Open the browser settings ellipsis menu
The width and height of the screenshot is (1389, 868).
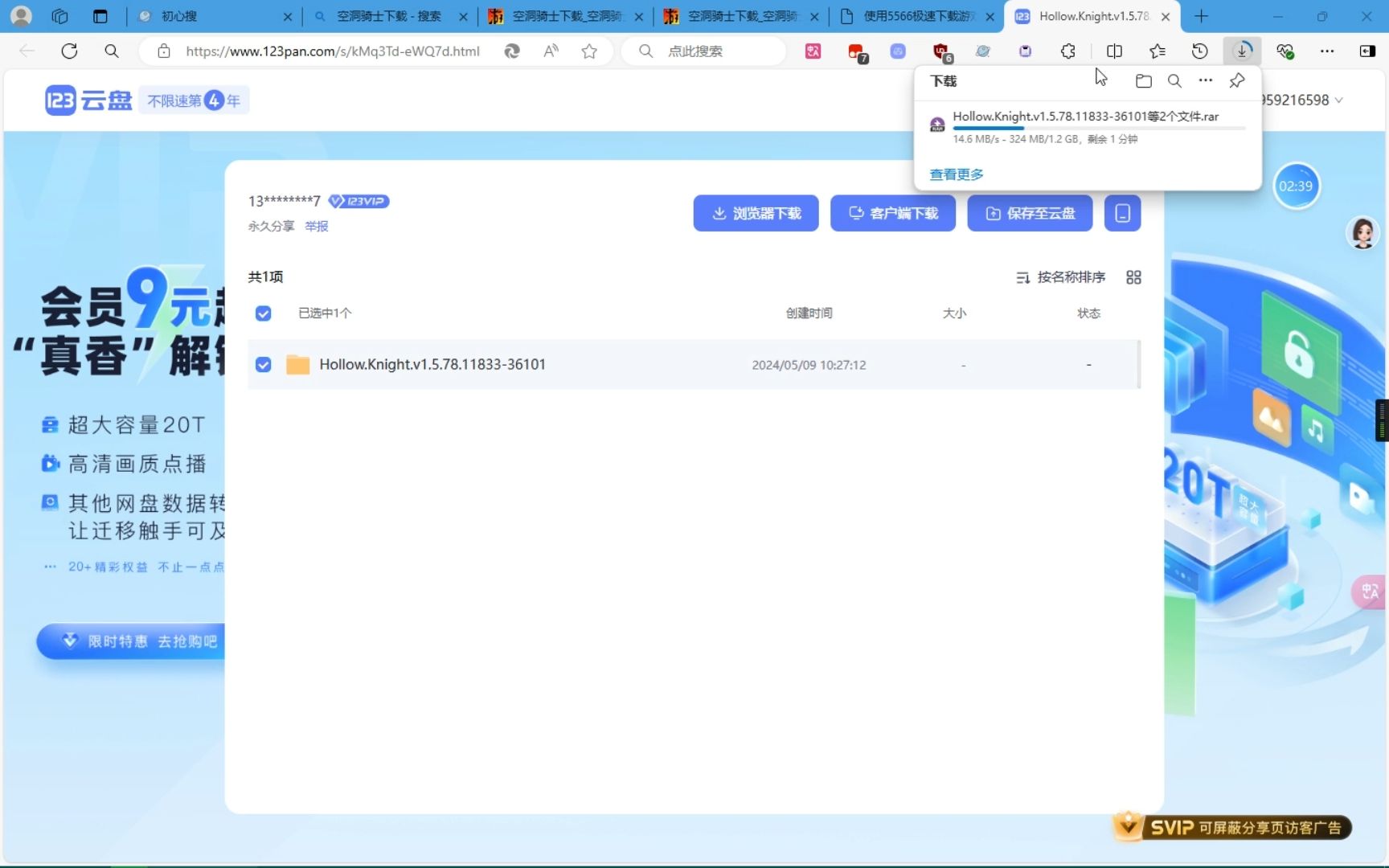coord(1327,51)
